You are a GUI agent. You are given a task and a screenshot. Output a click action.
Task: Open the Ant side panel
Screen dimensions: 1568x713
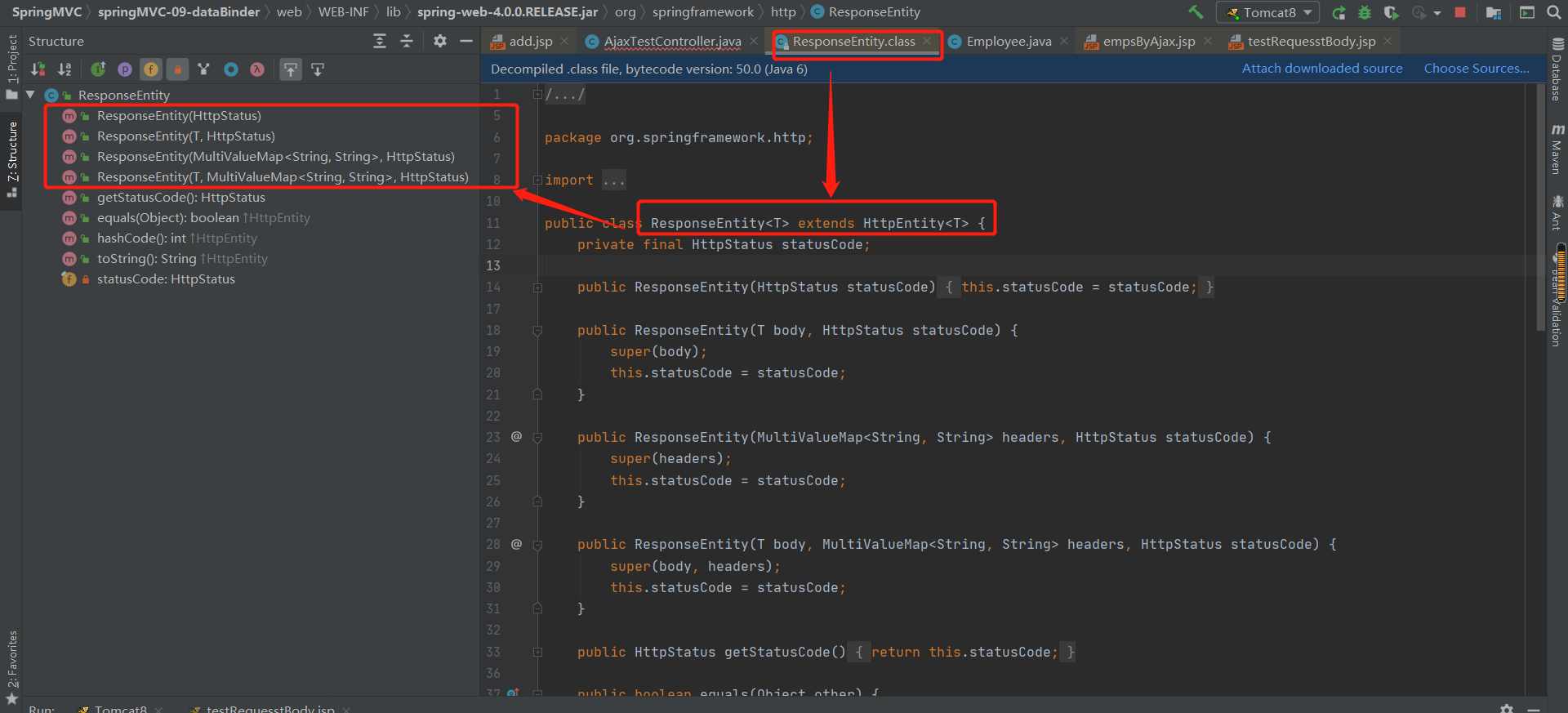click(x=1557, y=212)
